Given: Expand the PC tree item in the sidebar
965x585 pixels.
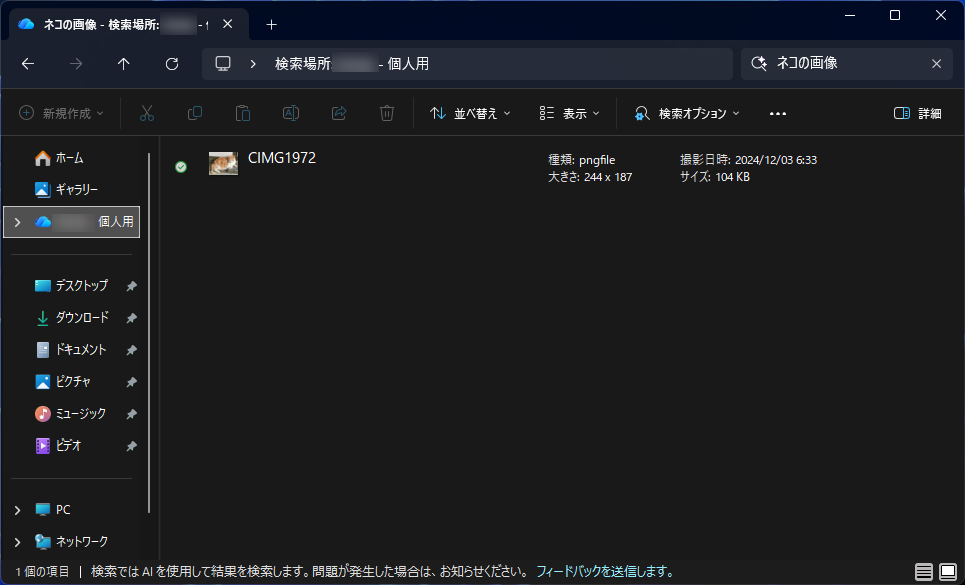Looking at the screenshot, I should coord(17,509).
